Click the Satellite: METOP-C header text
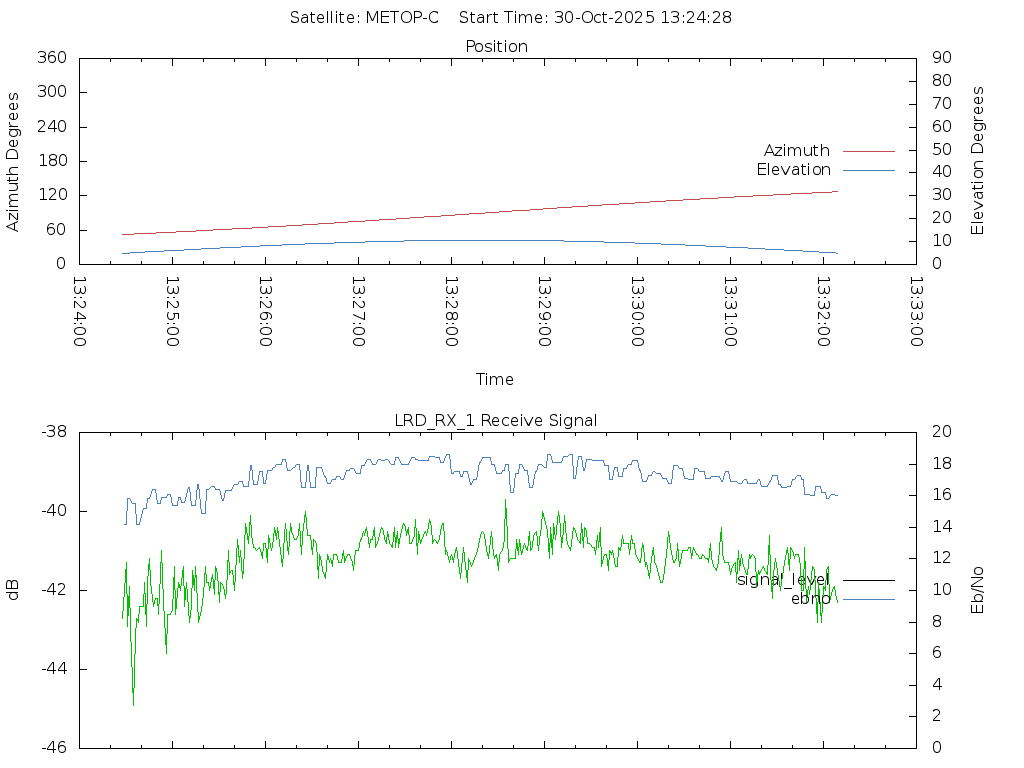The height and width of the screenshot is (768, 1024). click(x=364, y=18)
